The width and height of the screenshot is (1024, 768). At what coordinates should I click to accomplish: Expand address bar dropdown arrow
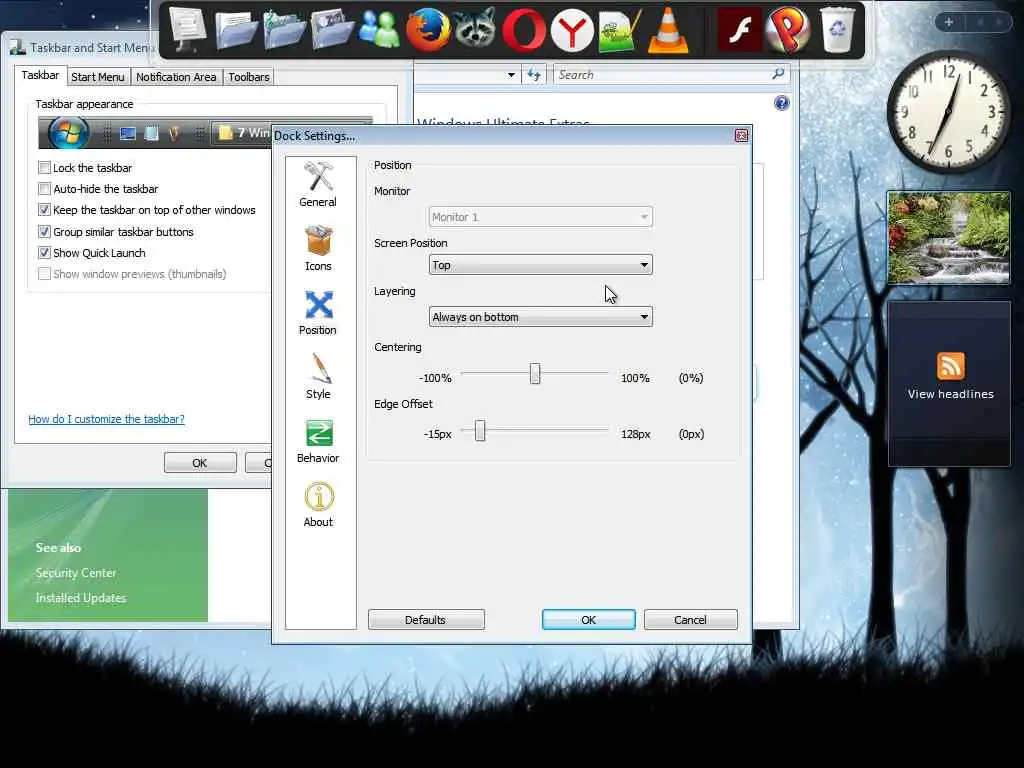pos(511,75)
